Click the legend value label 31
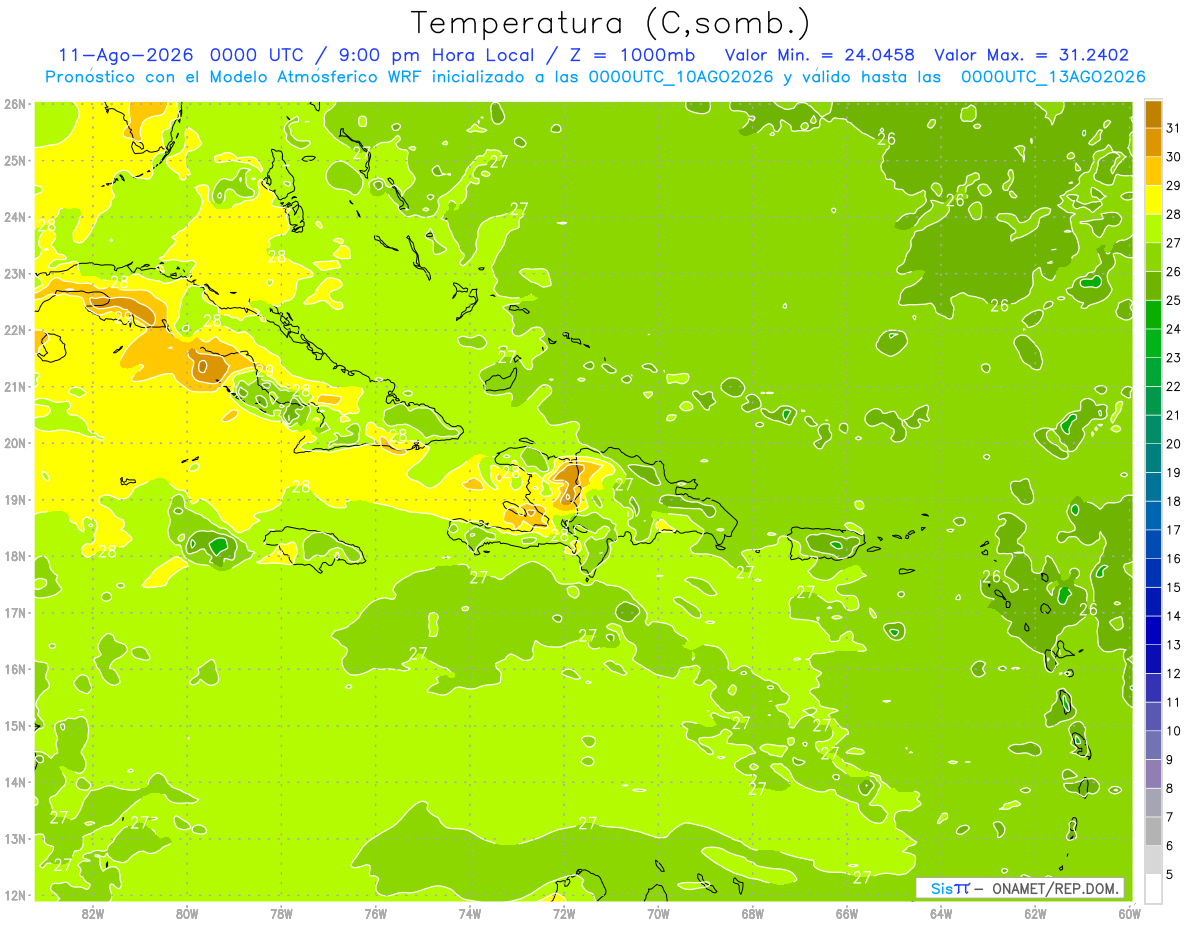The height and width of the screenshot is (927, 1200). 1174,128
